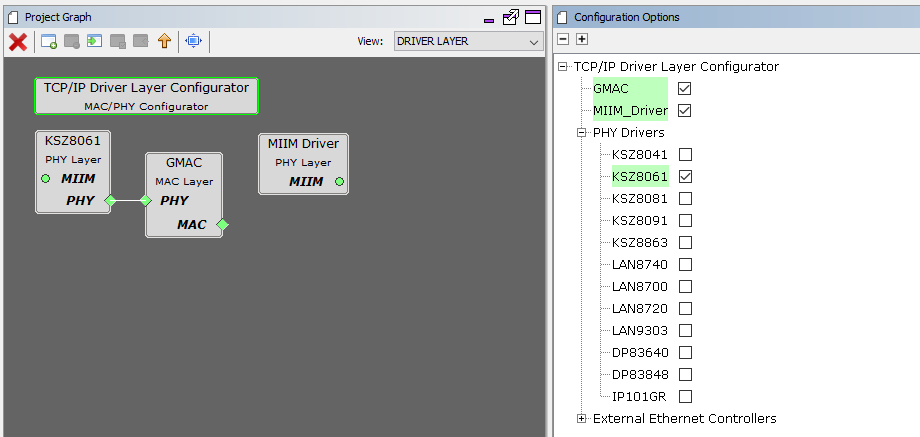Select MIIM_Driver label in the options tree

pyautogui.click(x=630, y=110)
